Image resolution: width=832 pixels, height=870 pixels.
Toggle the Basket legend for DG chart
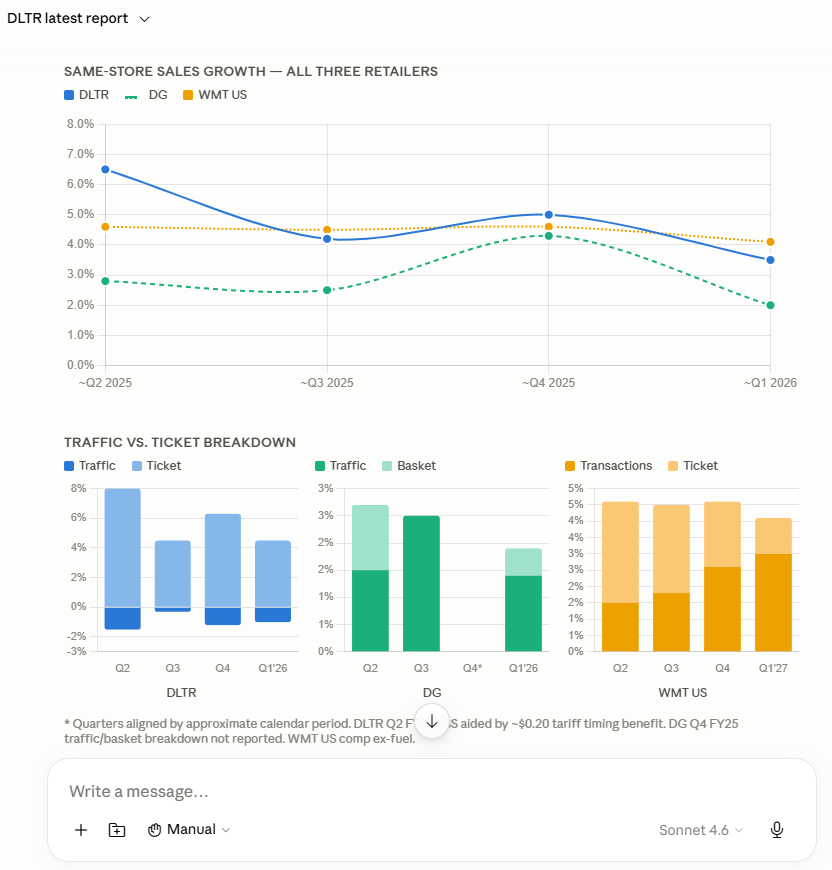tap(409, 466)
